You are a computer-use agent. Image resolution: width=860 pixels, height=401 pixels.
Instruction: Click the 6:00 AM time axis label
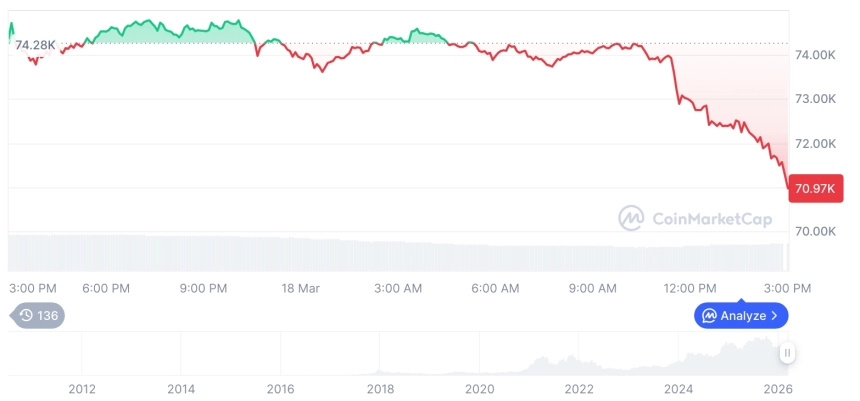coord(495,288)
